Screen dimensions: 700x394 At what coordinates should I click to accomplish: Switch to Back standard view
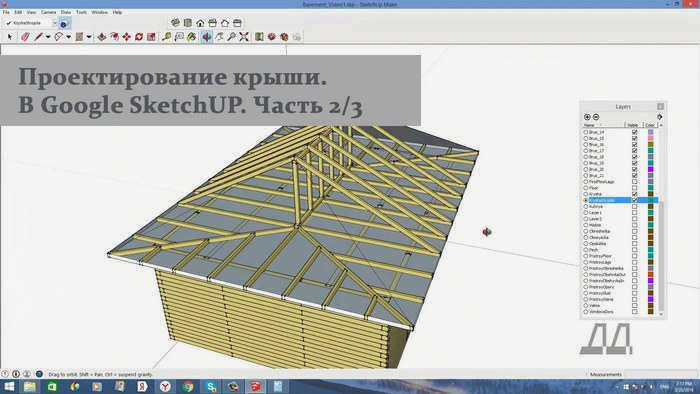click(225, 23)
